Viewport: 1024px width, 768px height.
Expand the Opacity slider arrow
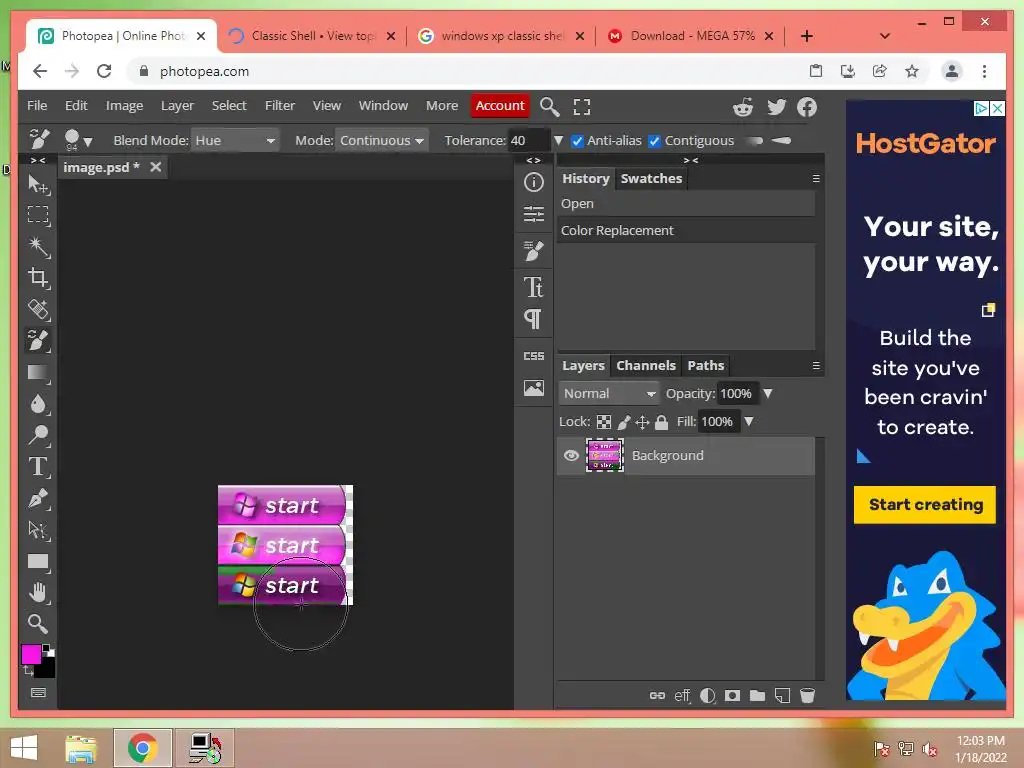coord(768,394)
